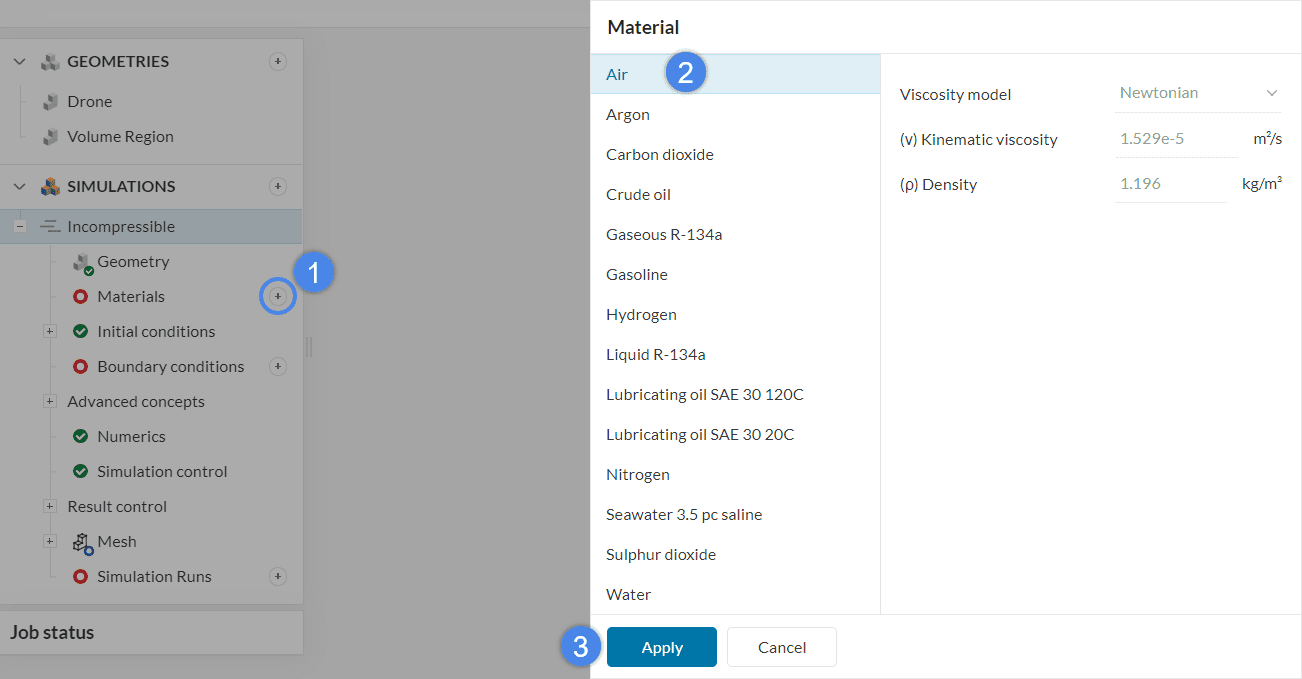Click the Drone geometry cube icon
This screenshot has width=1302, height=679.
[49, 102]
